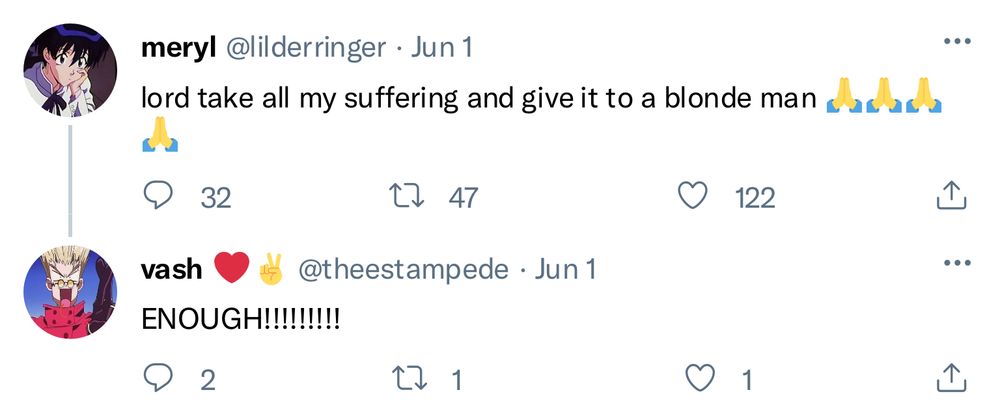Open more options on meryl's tweet
This screenshot has height=420, width=1000.
[957, 42]
